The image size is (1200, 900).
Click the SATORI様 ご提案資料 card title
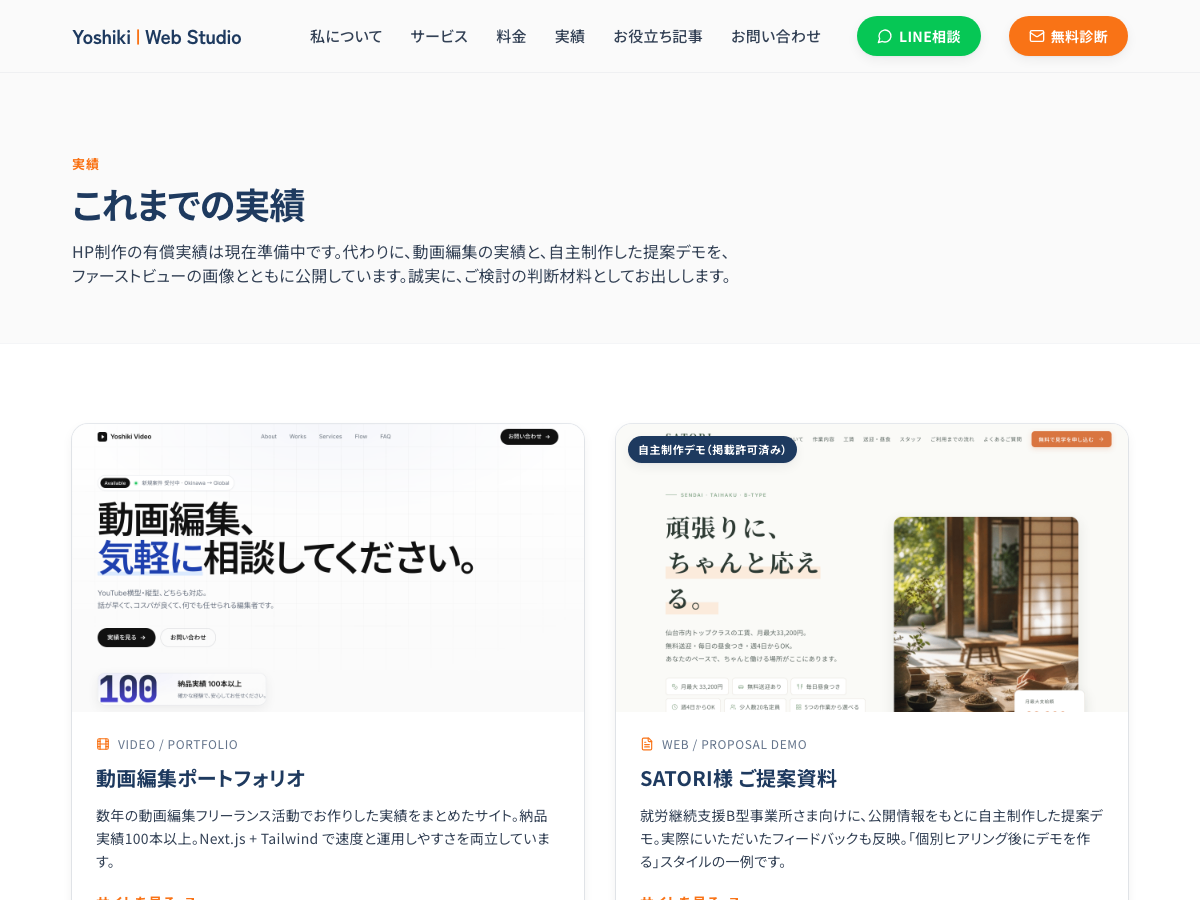[x=738, y=778]
